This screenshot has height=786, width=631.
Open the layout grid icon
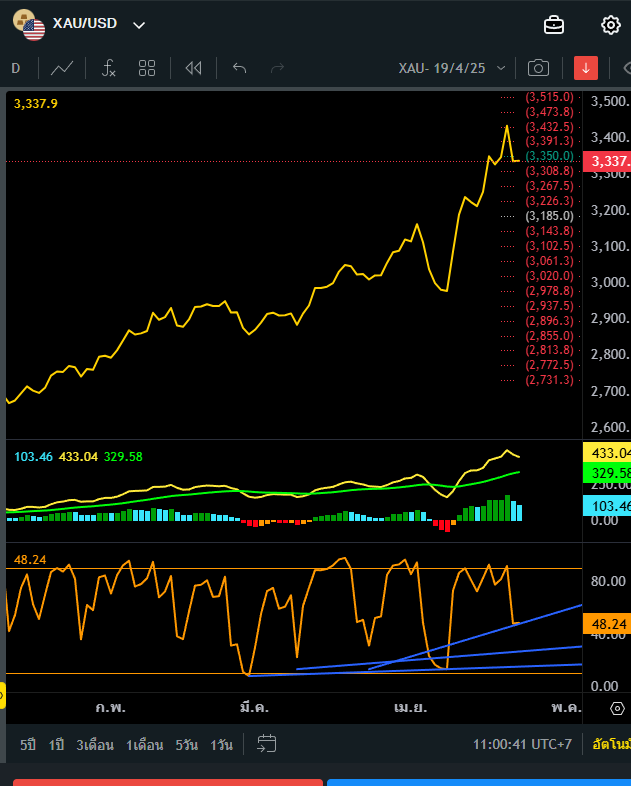coord(147,68)
